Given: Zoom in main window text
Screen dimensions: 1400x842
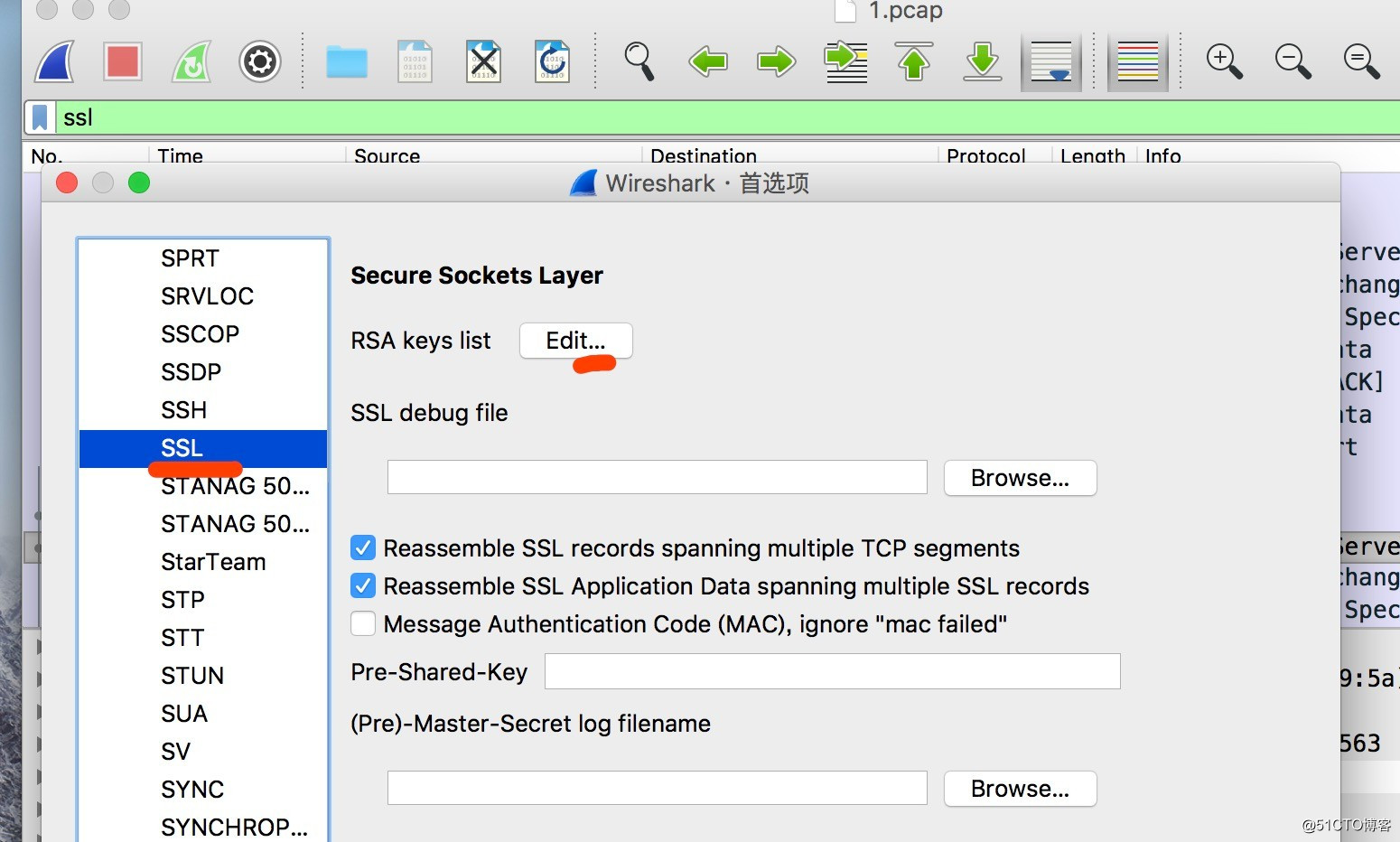Looking at the screenshot, I should 1225,61.
